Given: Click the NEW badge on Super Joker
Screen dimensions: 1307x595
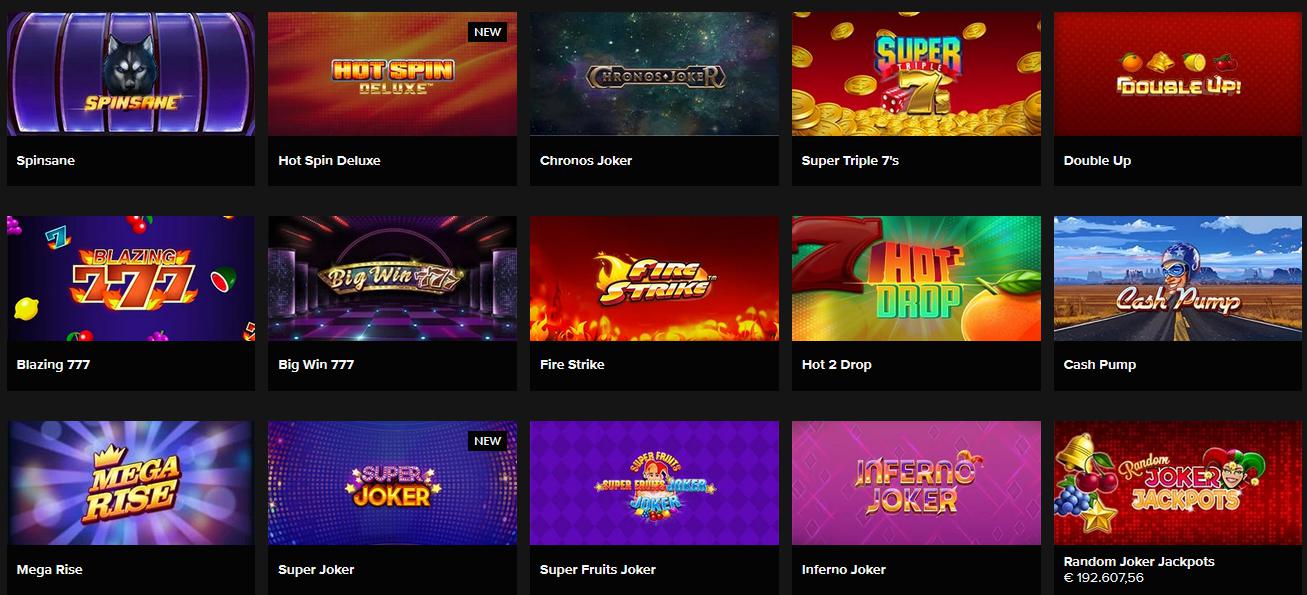Looking at the screenshot, I should click(x=487, y=441).
